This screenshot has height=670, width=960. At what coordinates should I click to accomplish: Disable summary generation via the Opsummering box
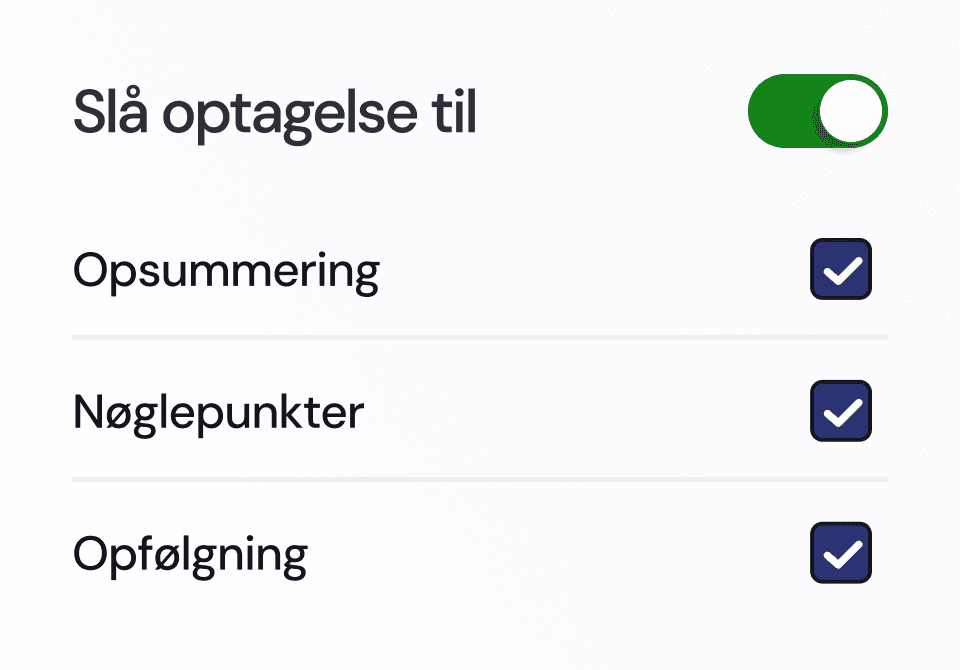point(841,269)
